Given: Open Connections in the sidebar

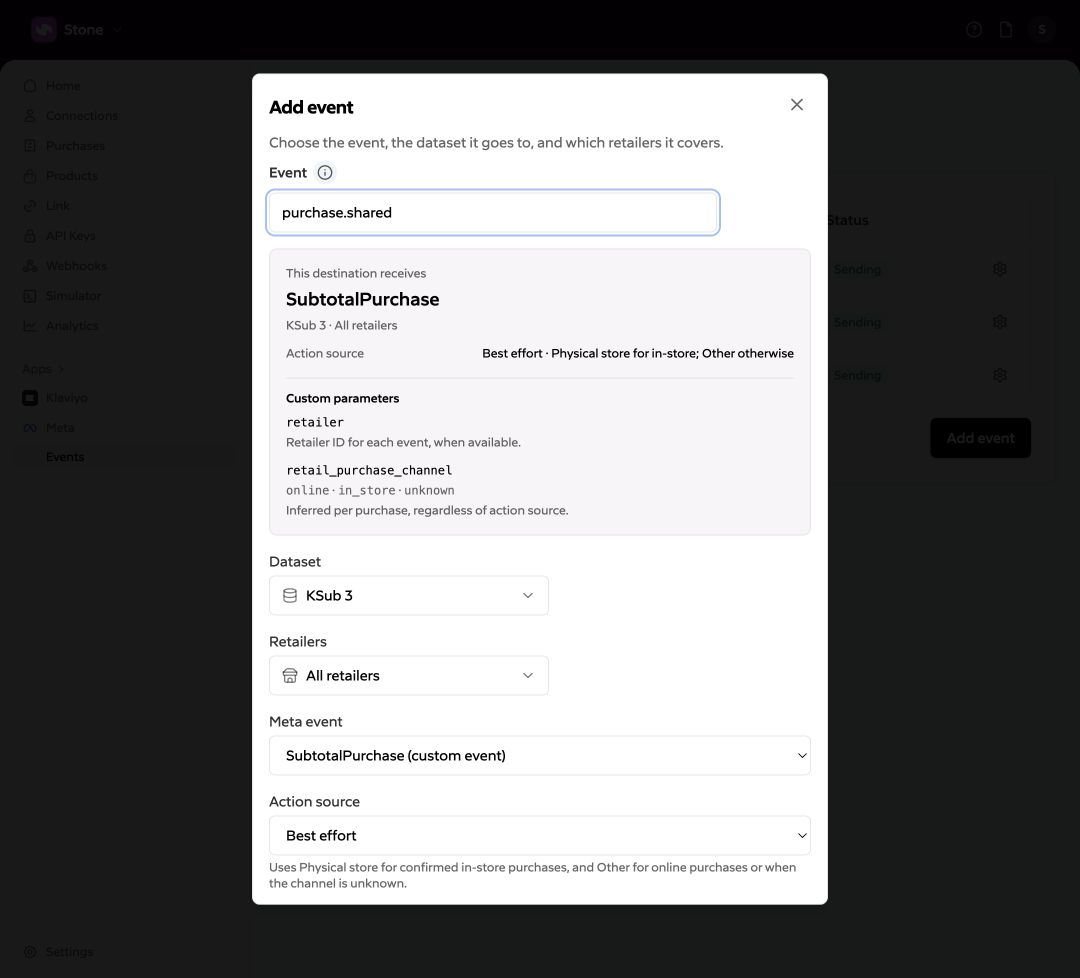Looking at the screenshot, I should 81,116.
